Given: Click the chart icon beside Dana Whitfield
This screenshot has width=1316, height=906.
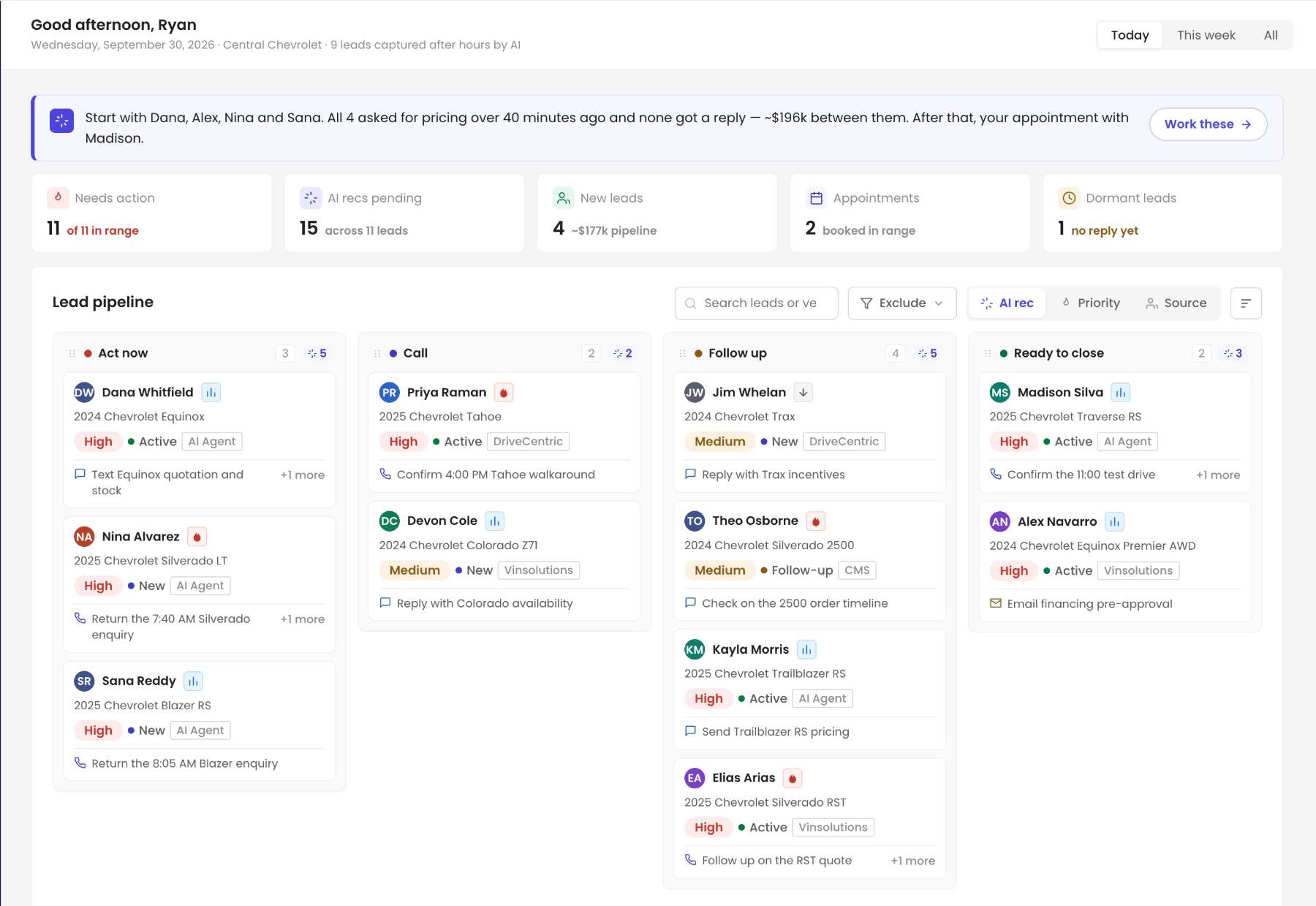Looking at the screenshot, I should point(211,393).
